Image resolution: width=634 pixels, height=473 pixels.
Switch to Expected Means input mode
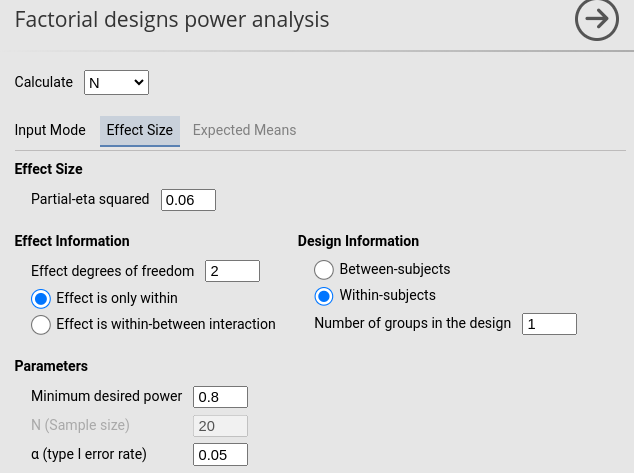[244, 130]
